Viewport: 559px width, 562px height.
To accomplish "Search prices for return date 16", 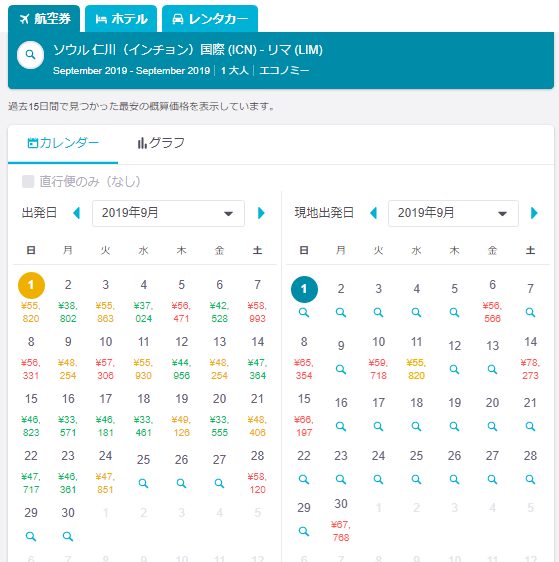I will pyautogui.click(x=341, y=427).
